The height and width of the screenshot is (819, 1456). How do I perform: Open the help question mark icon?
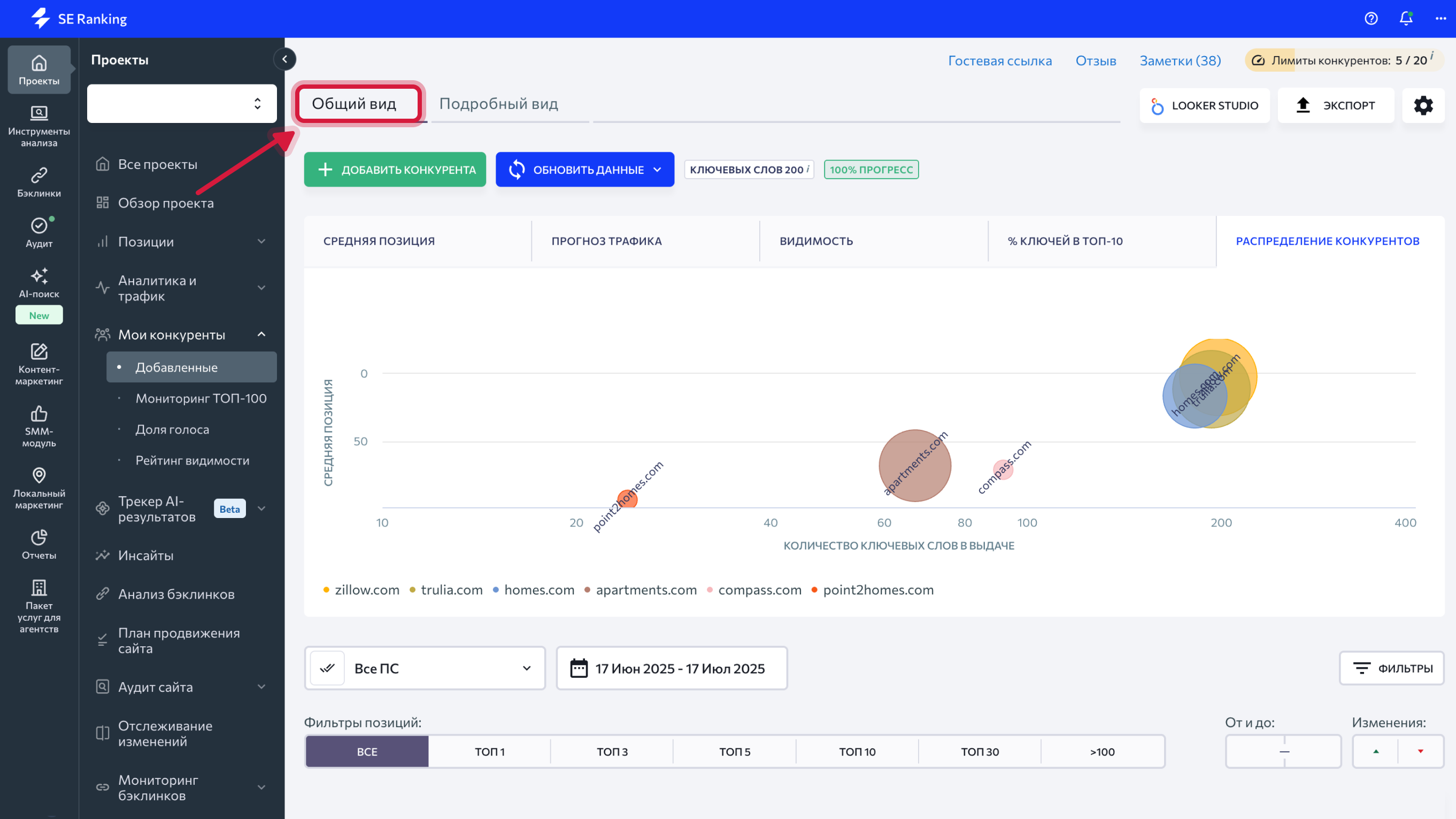point(1370,19)
